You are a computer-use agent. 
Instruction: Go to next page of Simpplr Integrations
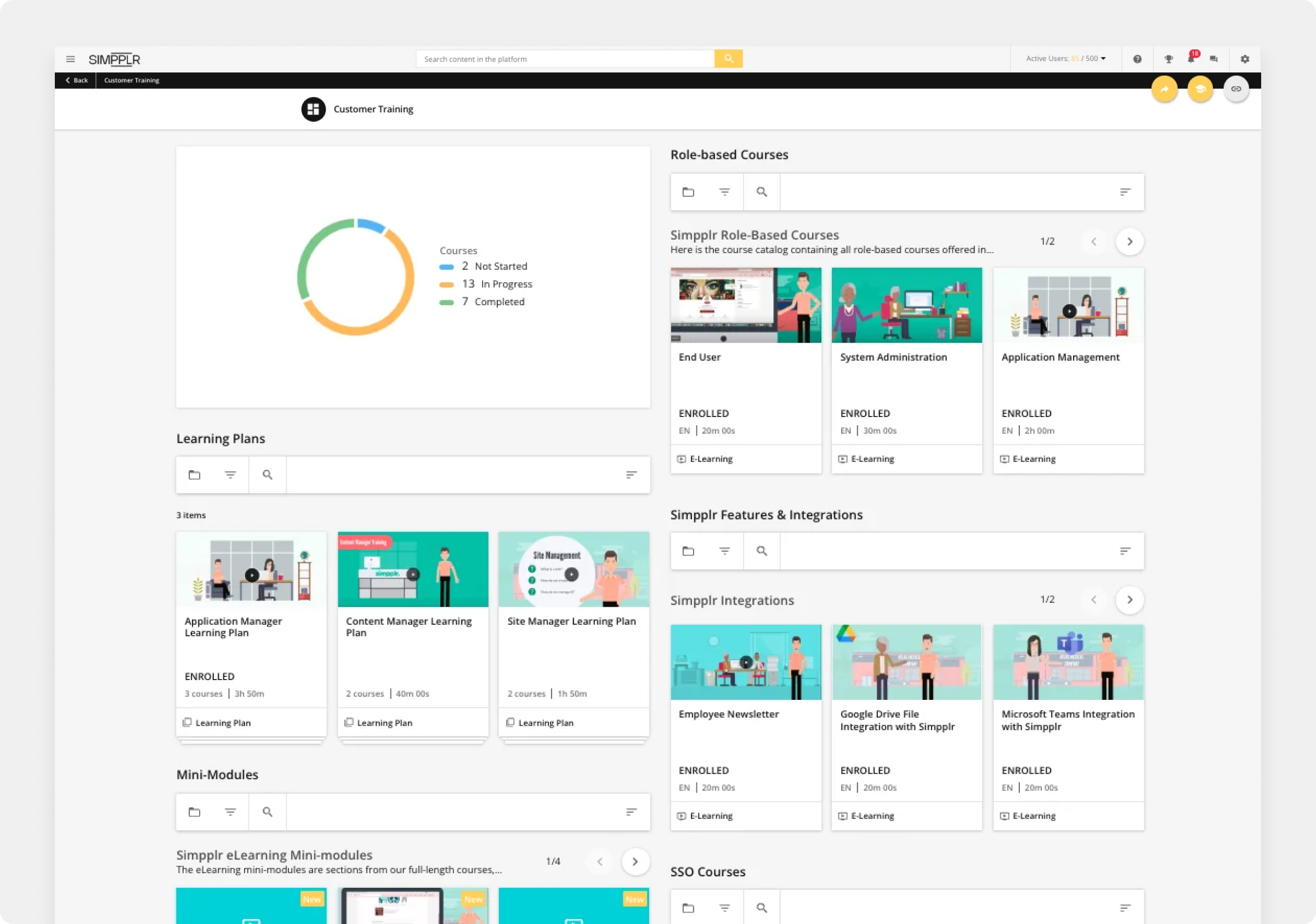click(x=1130, y=600)
